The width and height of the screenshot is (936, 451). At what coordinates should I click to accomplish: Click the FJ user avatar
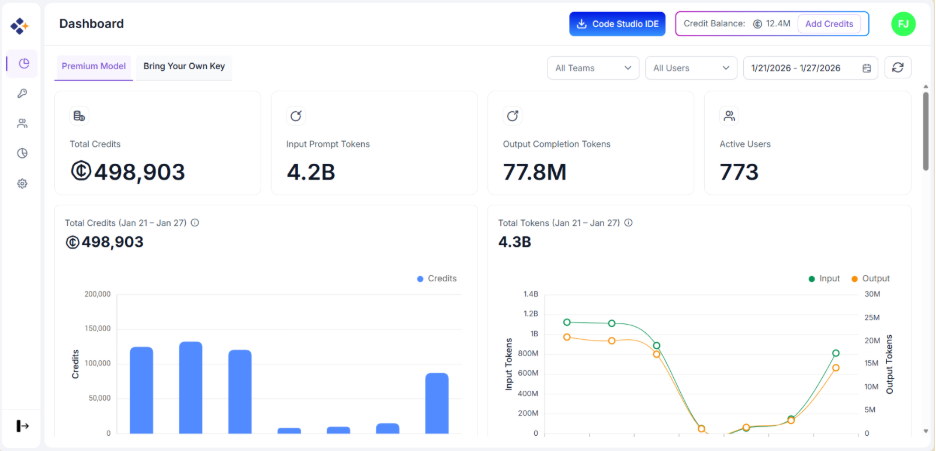pos(903,24)
